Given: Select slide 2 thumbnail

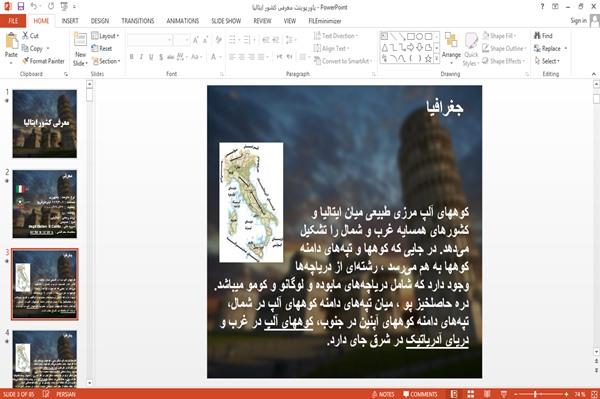Looking at the screenshot, I should (x=45, y=204).
